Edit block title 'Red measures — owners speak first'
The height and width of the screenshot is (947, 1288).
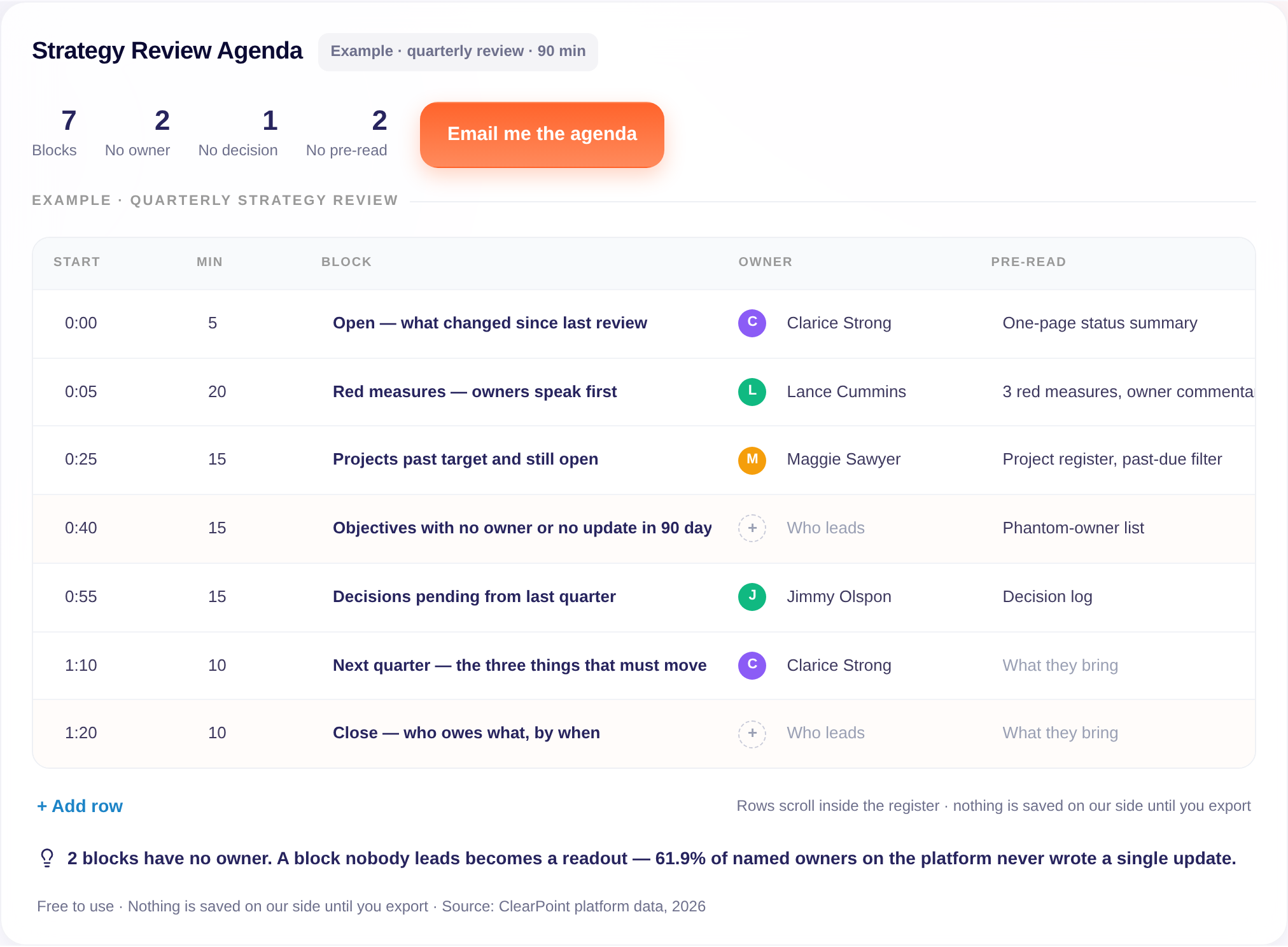coord(475,392)
